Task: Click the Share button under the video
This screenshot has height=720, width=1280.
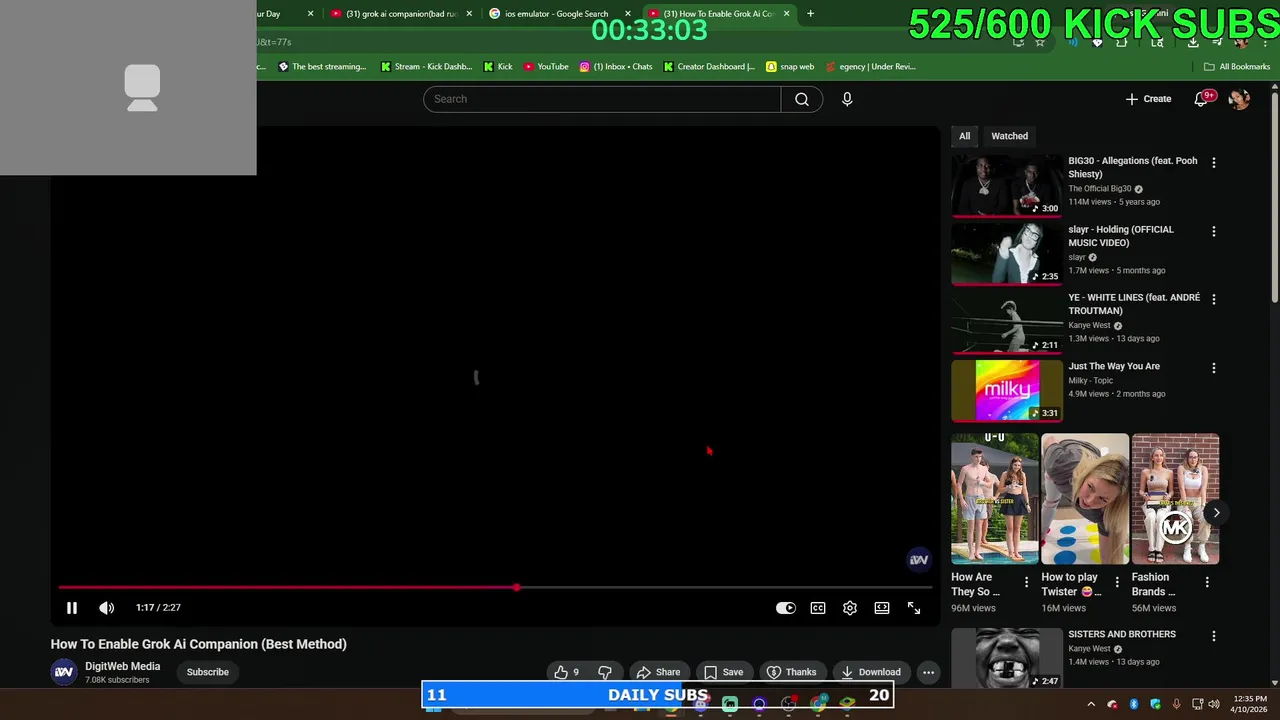Action: click(x=658, y=672)
